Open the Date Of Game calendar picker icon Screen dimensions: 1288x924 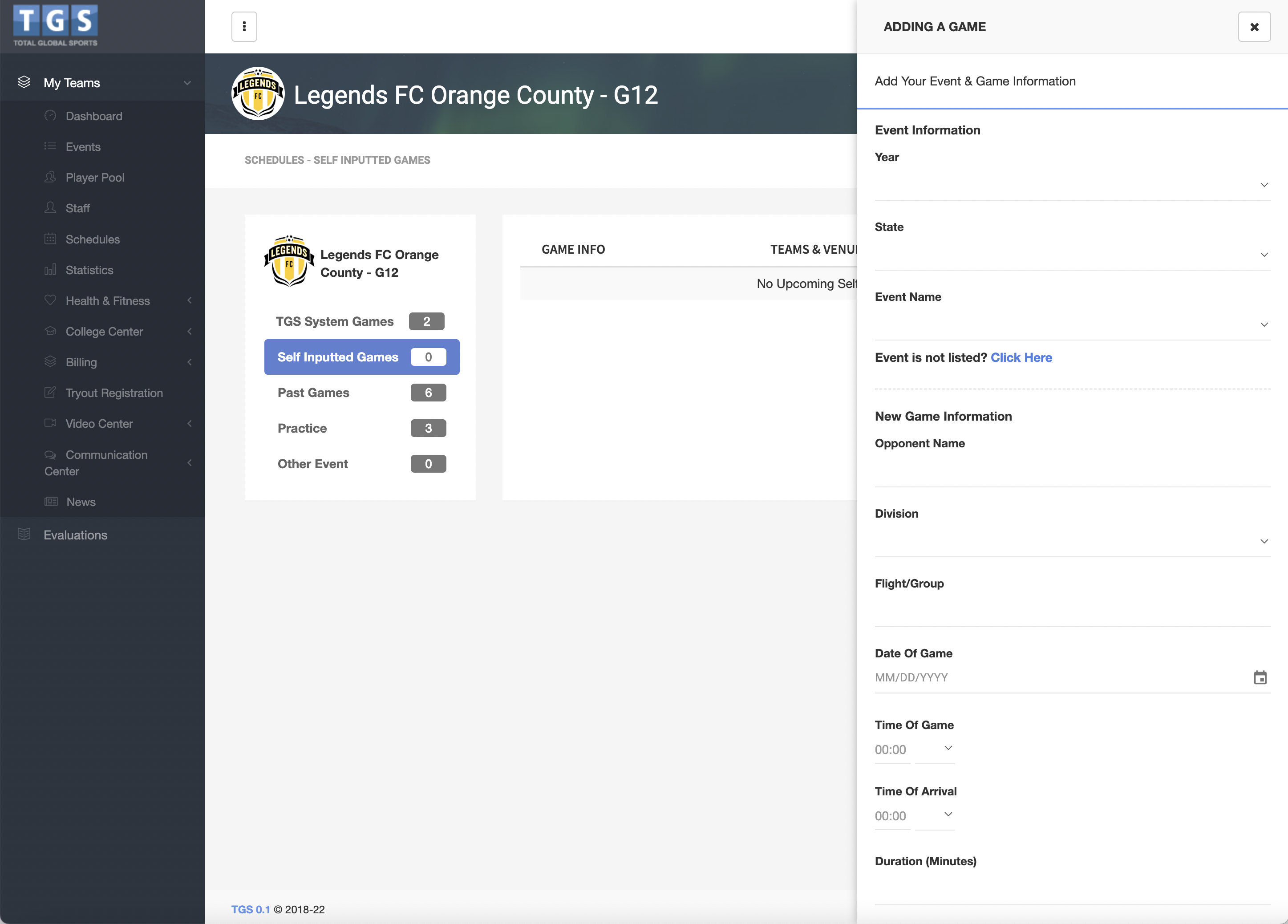click(1260, 677)
